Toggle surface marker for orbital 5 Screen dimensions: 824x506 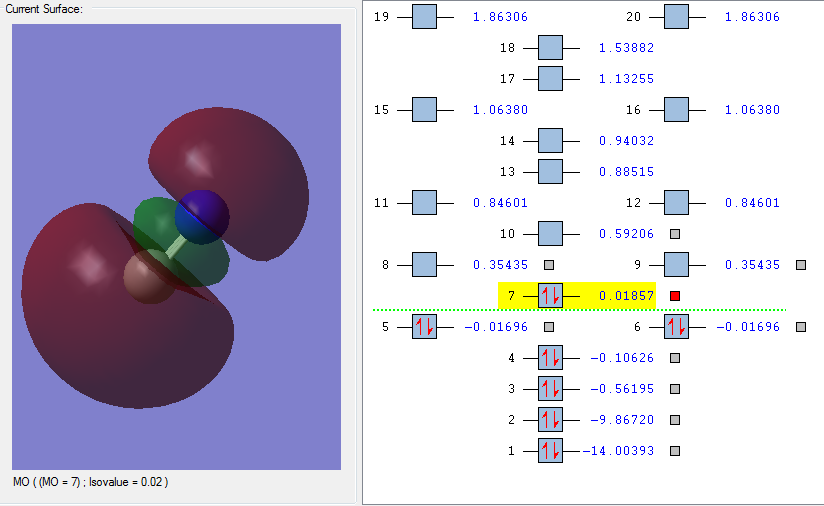549,327
